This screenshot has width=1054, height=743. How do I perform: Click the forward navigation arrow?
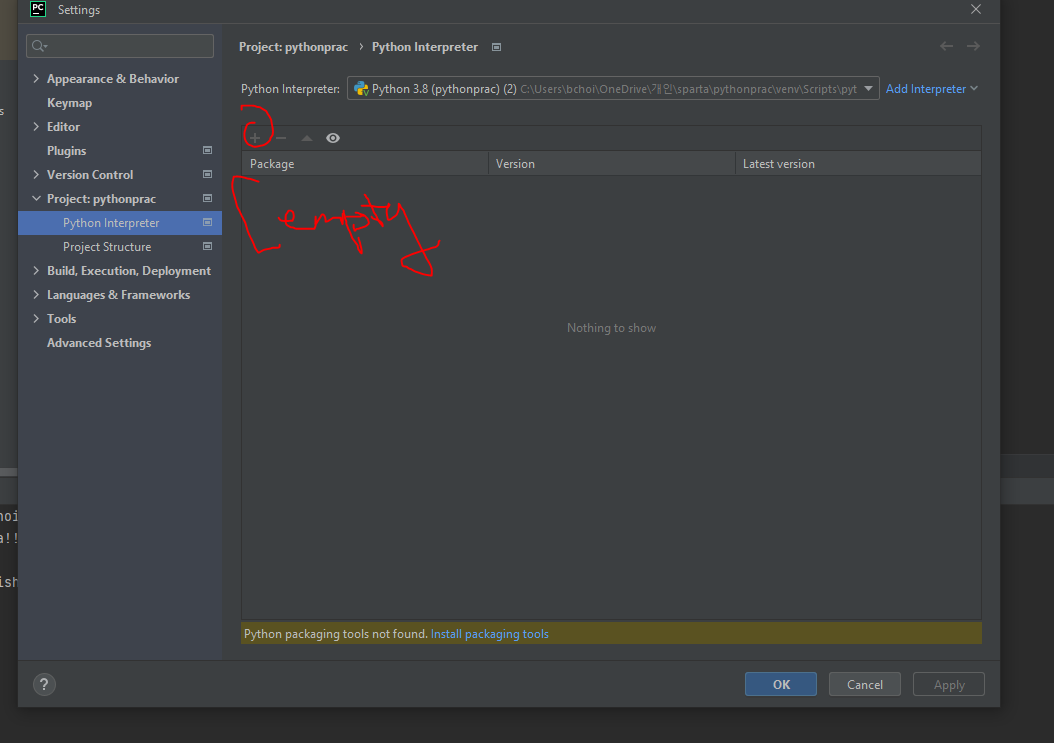[973, 46]
